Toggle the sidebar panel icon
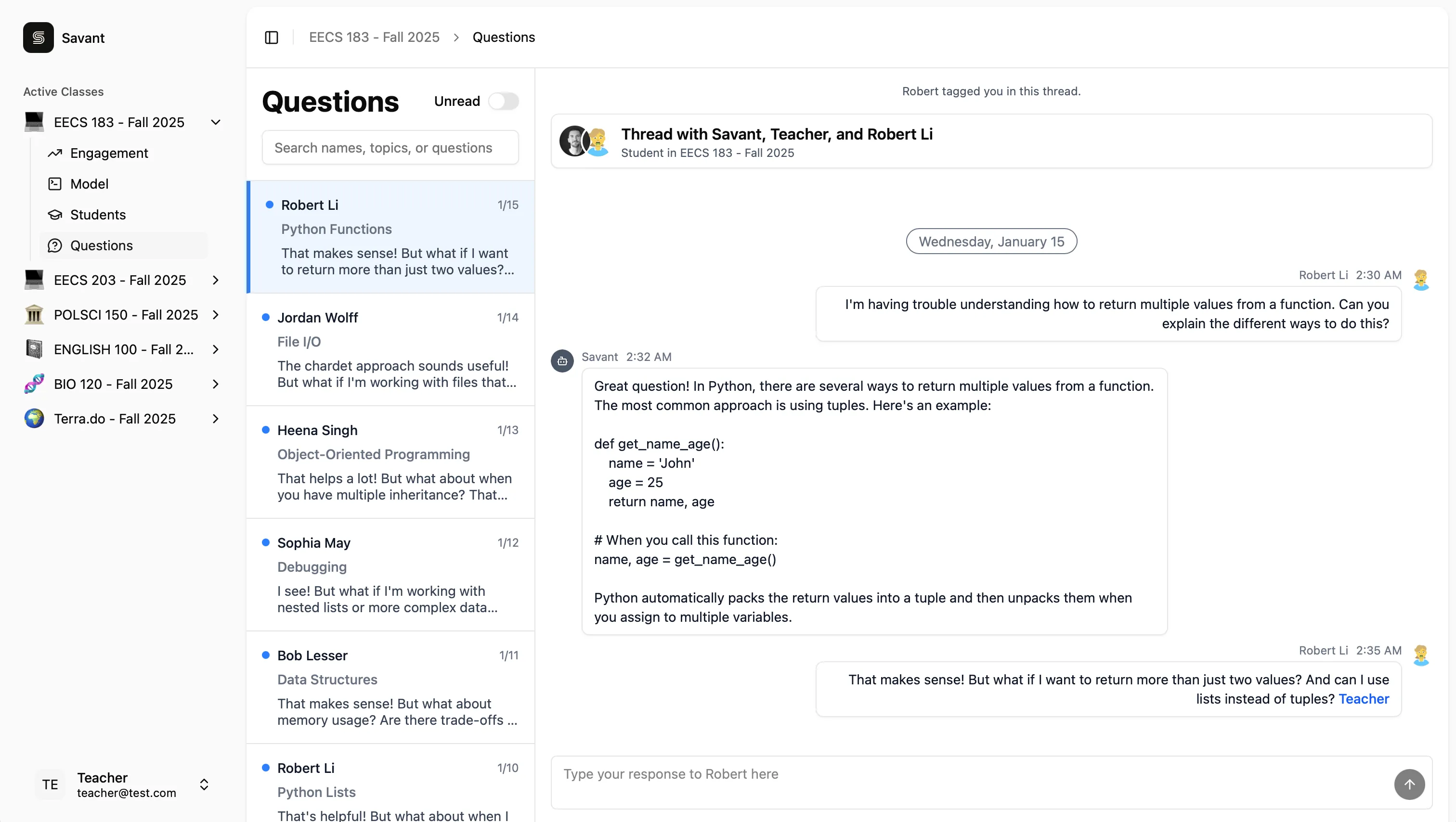Screen dimensions: 1456x822 point(271,37)
